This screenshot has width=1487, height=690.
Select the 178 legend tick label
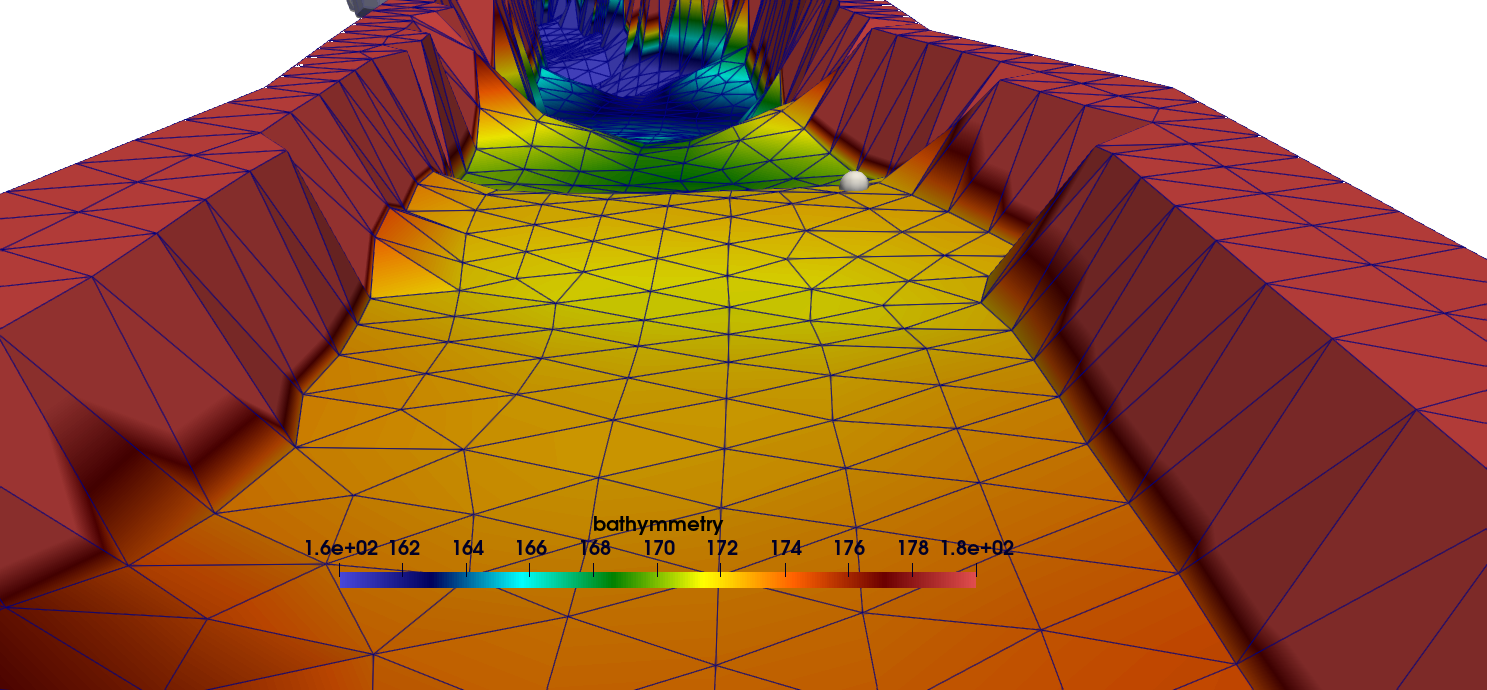(913, 548)
